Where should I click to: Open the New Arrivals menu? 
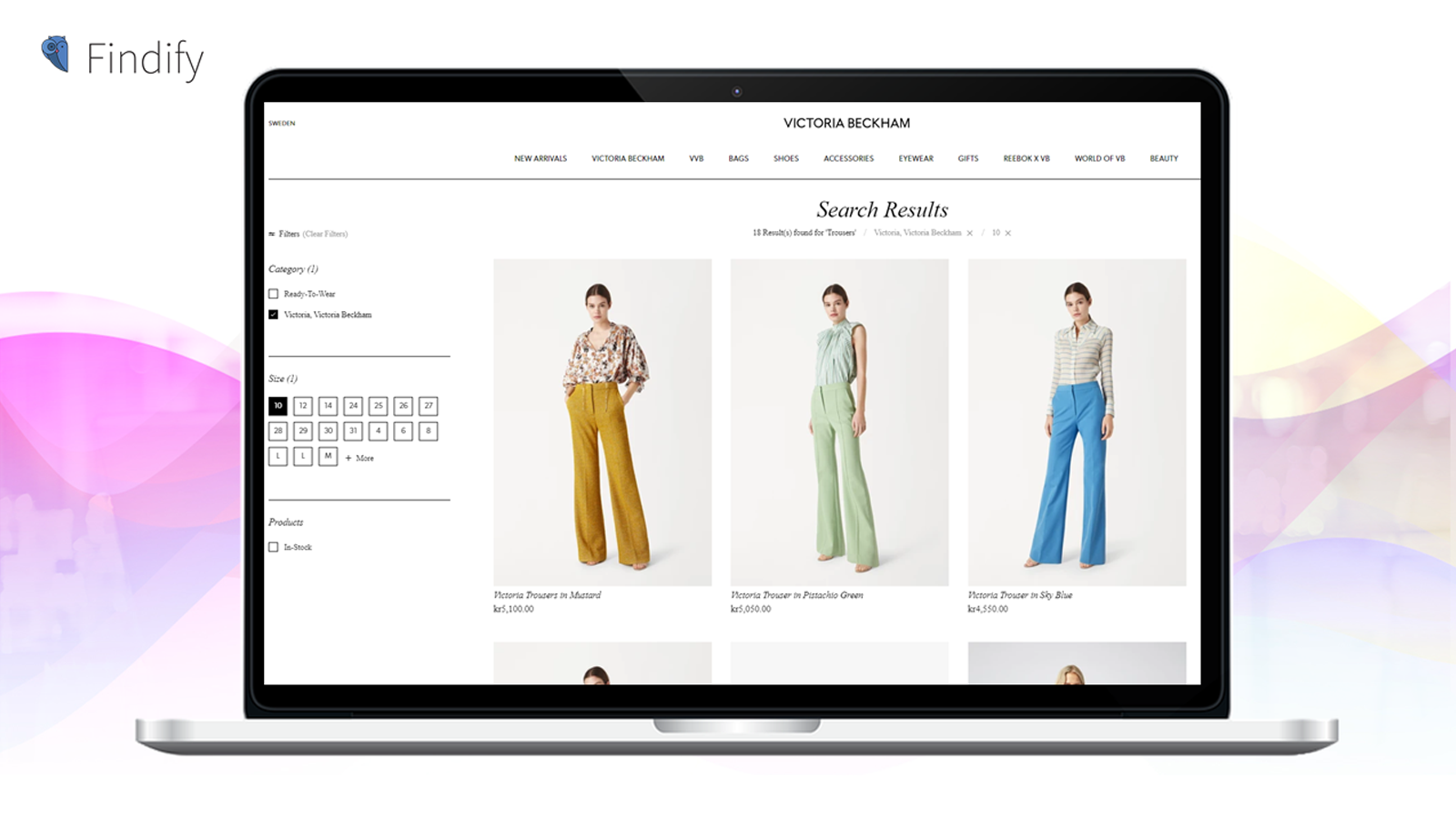point(541,158)
